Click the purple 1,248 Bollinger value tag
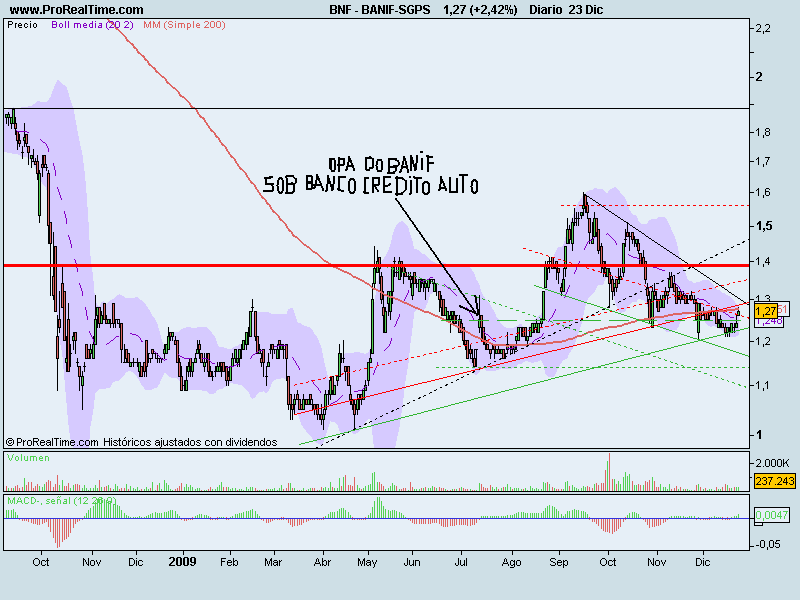 point(768,321)
